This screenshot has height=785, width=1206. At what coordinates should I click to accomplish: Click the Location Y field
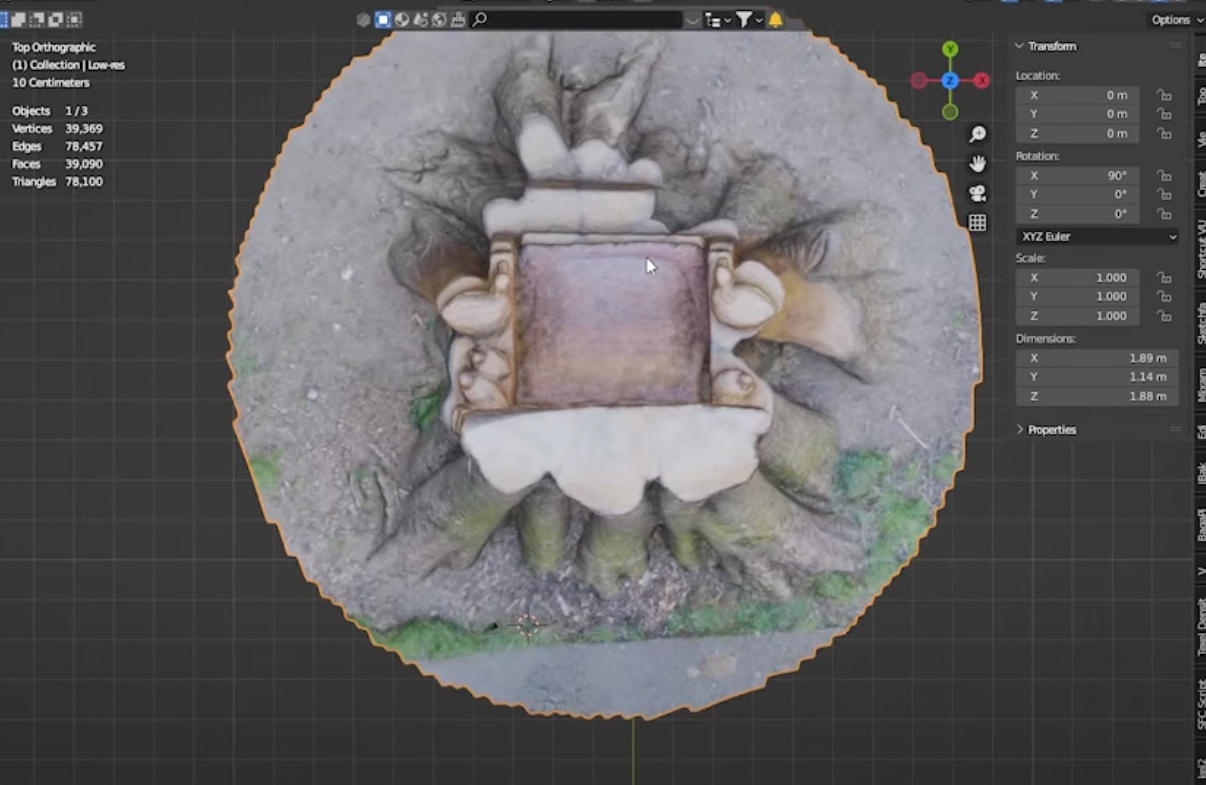point(1077,114)
